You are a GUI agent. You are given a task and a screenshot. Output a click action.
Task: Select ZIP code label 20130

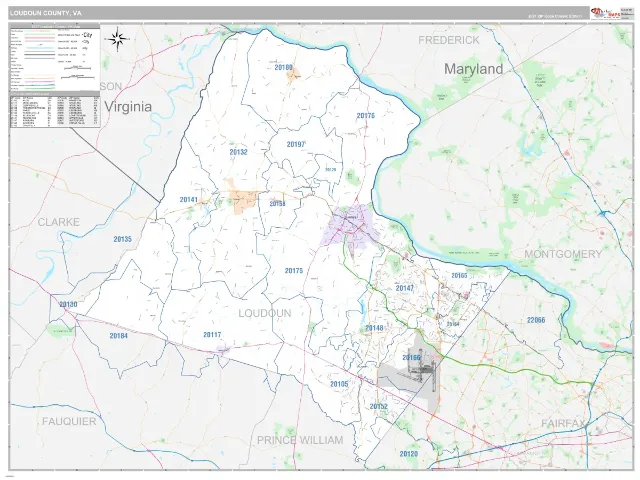[x=68, y=304]
